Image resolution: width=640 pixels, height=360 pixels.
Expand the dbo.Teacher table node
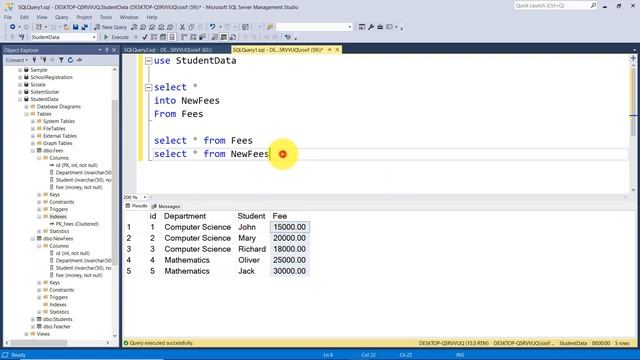click(33, 327)
